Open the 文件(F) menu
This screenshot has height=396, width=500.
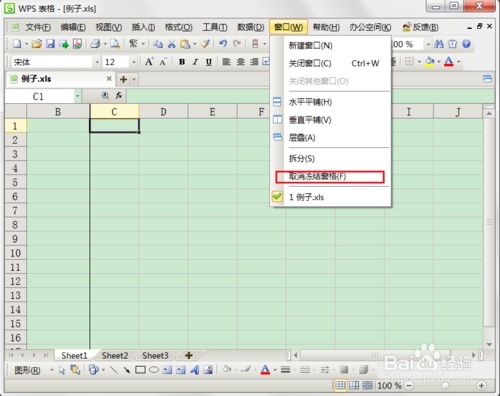coord(38,27)
